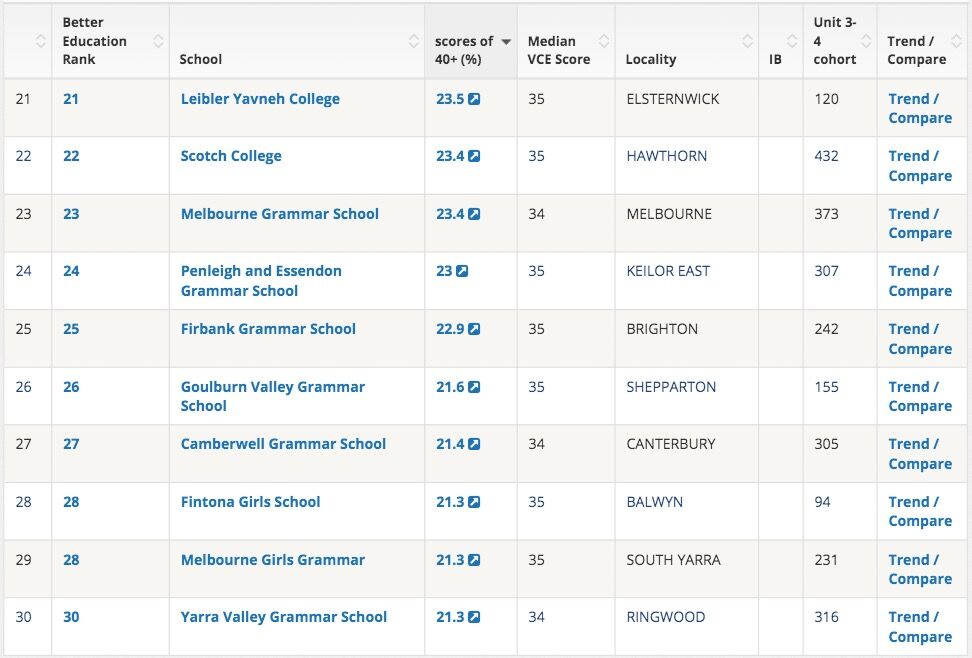Viewport: 972px width, 658px height.
Task: Open external link icon beside Firbank 22.9 score
Action: click(x=474, y=329)
